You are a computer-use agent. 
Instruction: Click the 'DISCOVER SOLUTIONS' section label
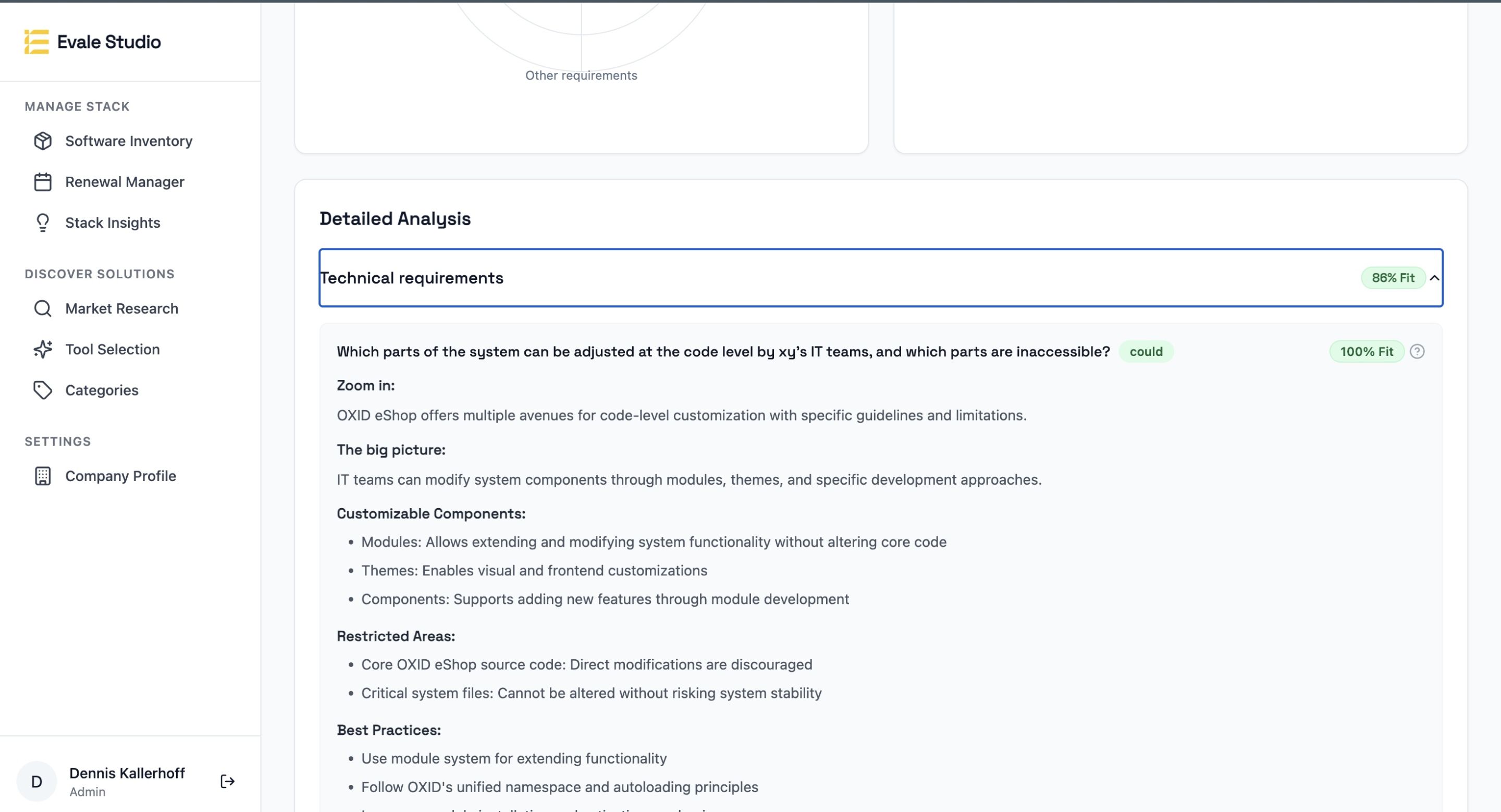pyautogui.click(x=100, y=274)
